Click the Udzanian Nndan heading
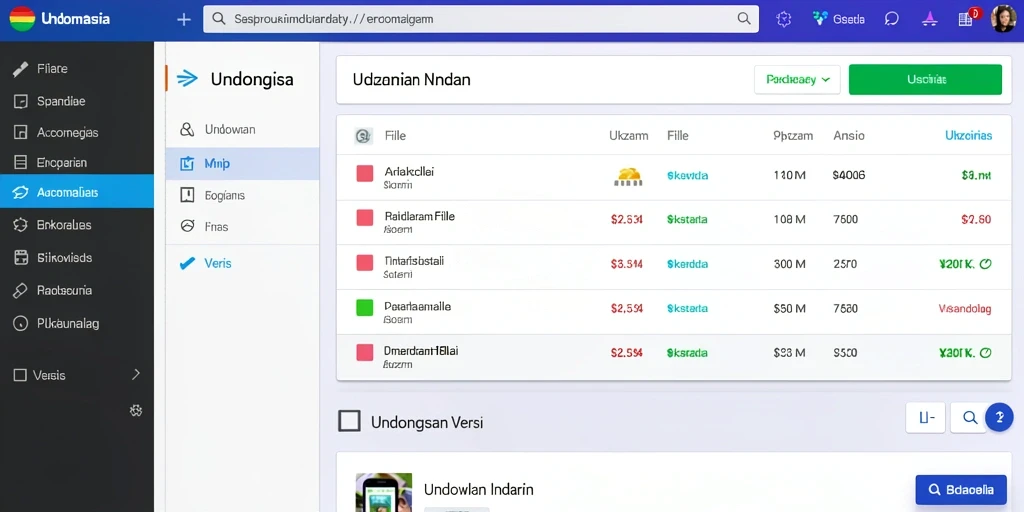This screenshot has height=512, width=1024. pyautogui.click(x=411, y=80)
